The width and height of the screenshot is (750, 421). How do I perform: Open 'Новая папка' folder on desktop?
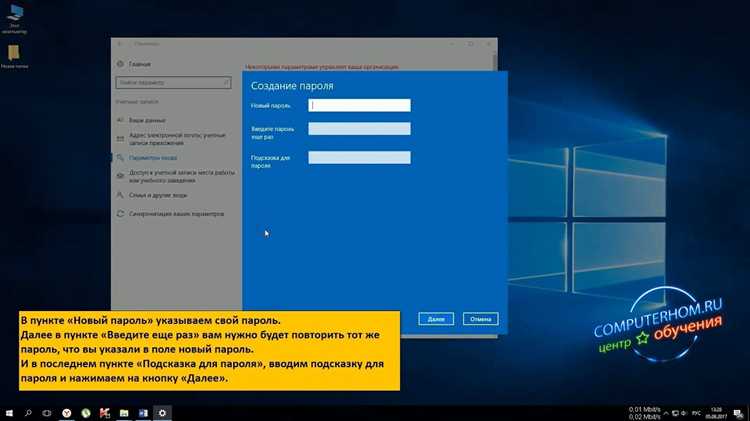(x=14, y=56)
